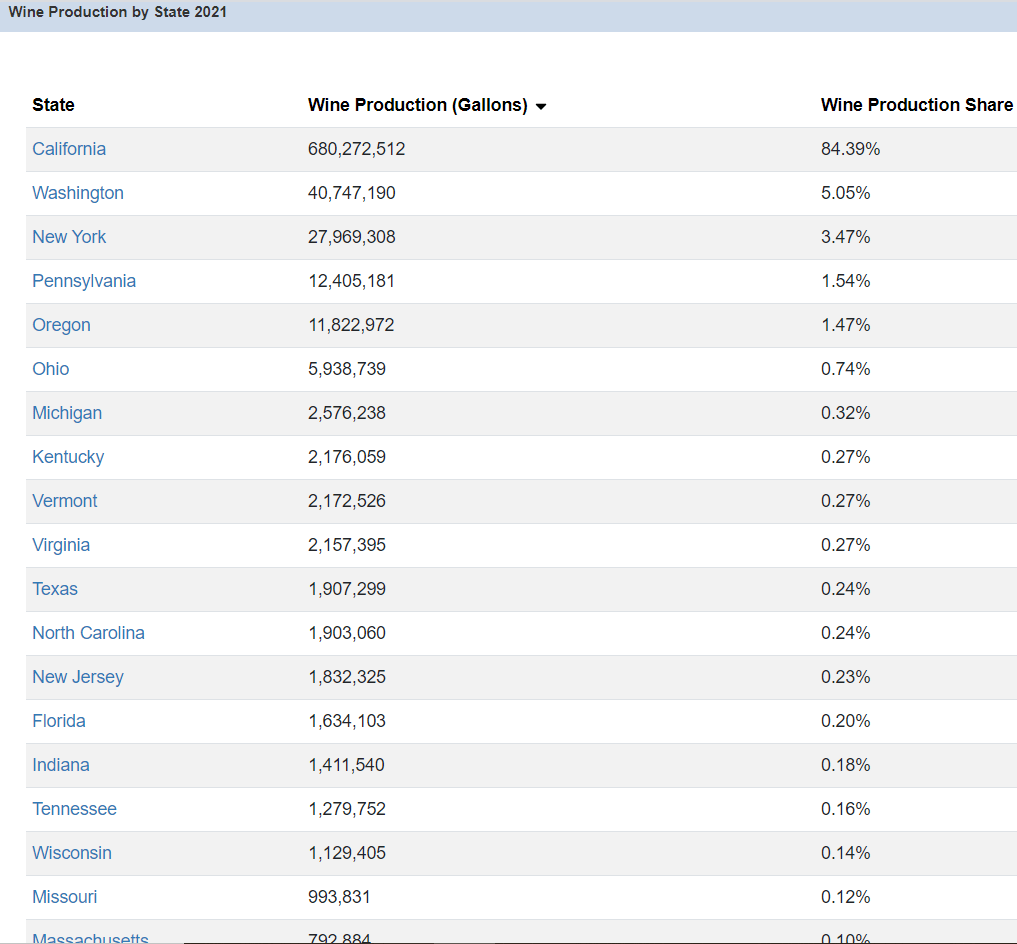Sort by the Wine Production (Gallons) header
The height and width of the screenshot is (944, 1017).
tap(417, 105)
